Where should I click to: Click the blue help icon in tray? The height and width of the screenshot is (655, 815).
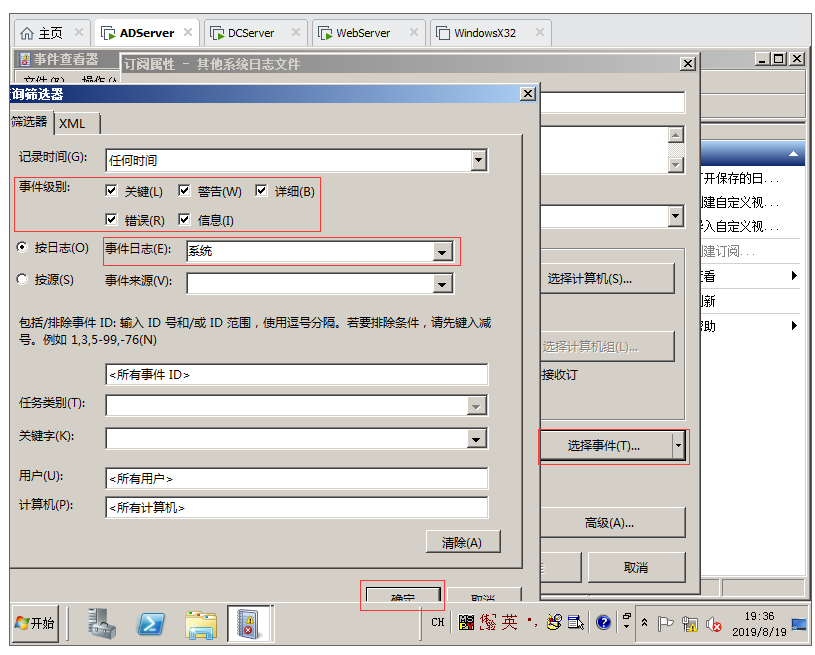[604, 623]
